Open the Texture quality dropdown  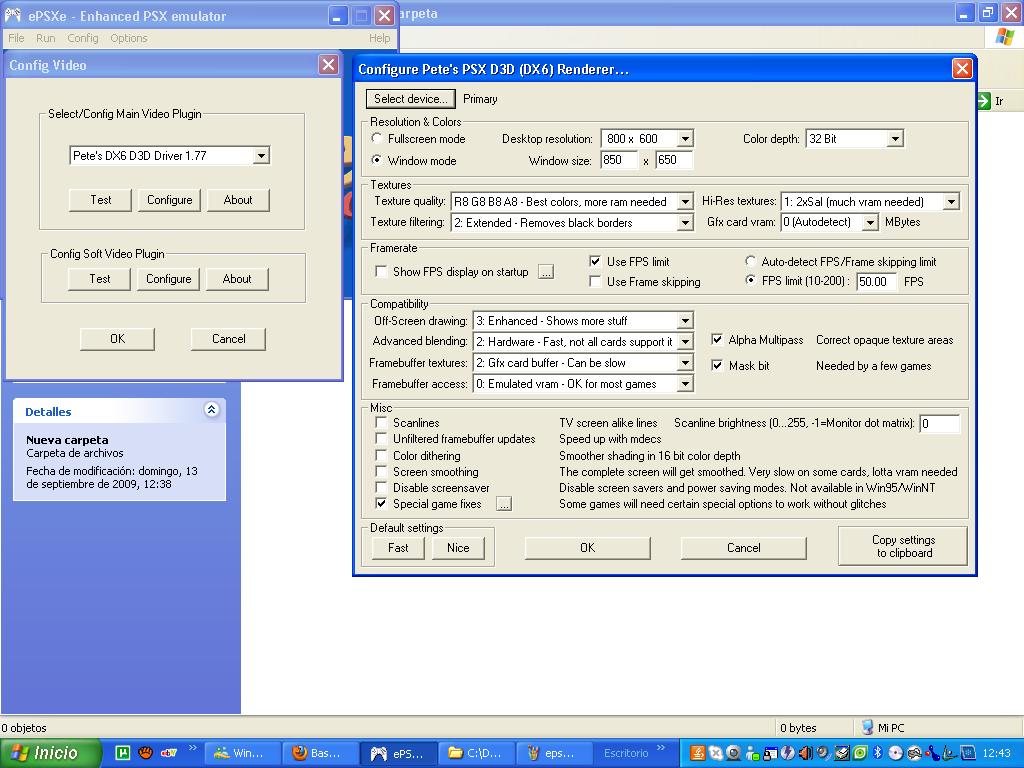(684, 202)
